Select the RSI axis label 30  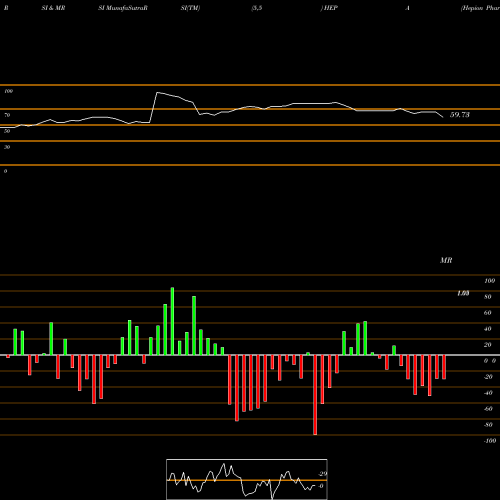[7, 147]
